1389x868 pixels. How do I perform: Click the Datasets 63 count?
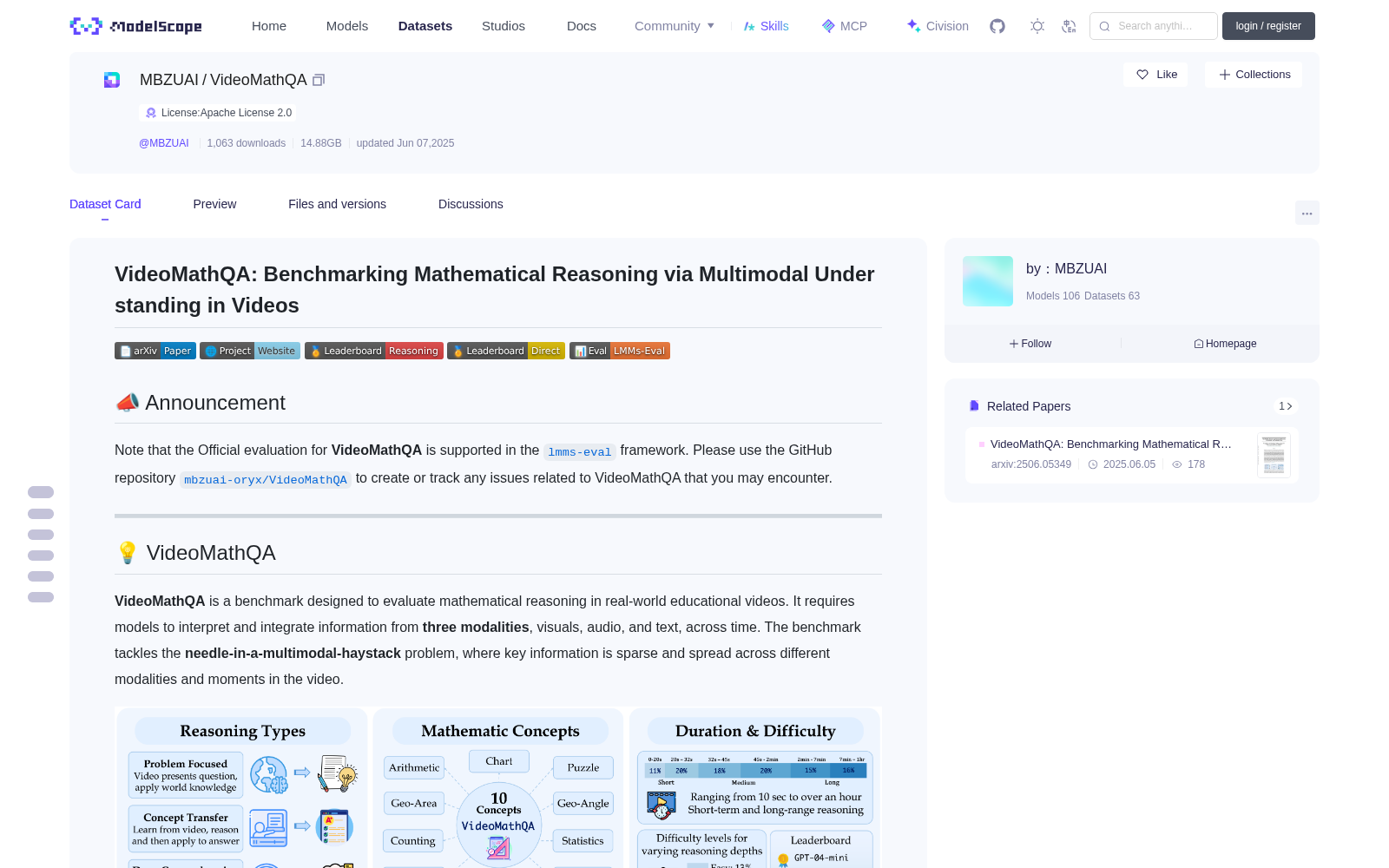pos(1112,296)
